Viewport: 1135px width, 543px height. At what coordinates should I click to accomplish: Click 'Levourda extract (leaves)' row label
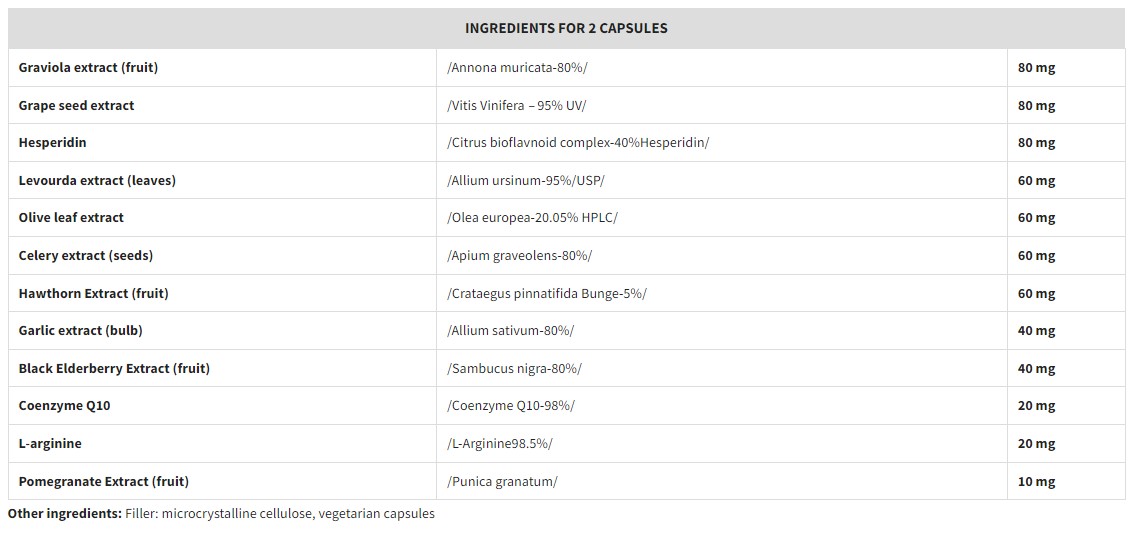point(97,181)
